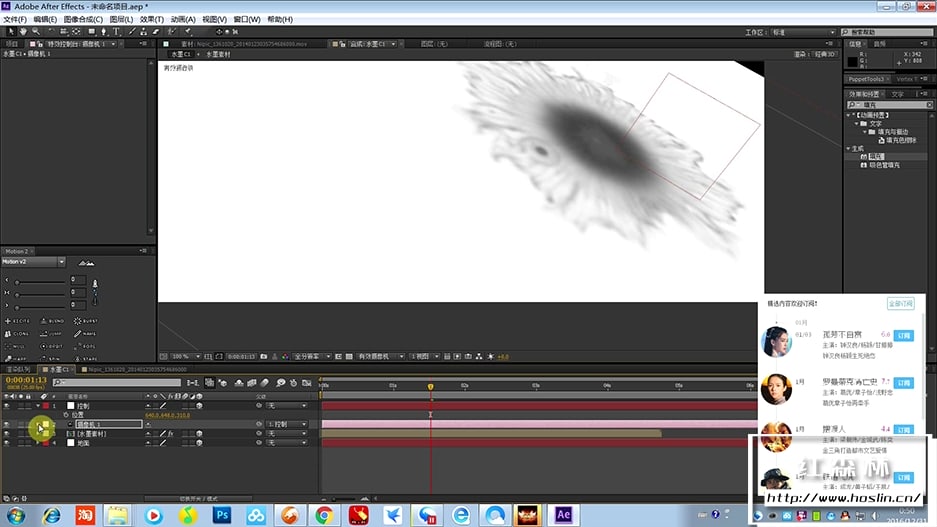Select the Text tool
The width and height of the screenshot is (937, 527).
[117, 32]
